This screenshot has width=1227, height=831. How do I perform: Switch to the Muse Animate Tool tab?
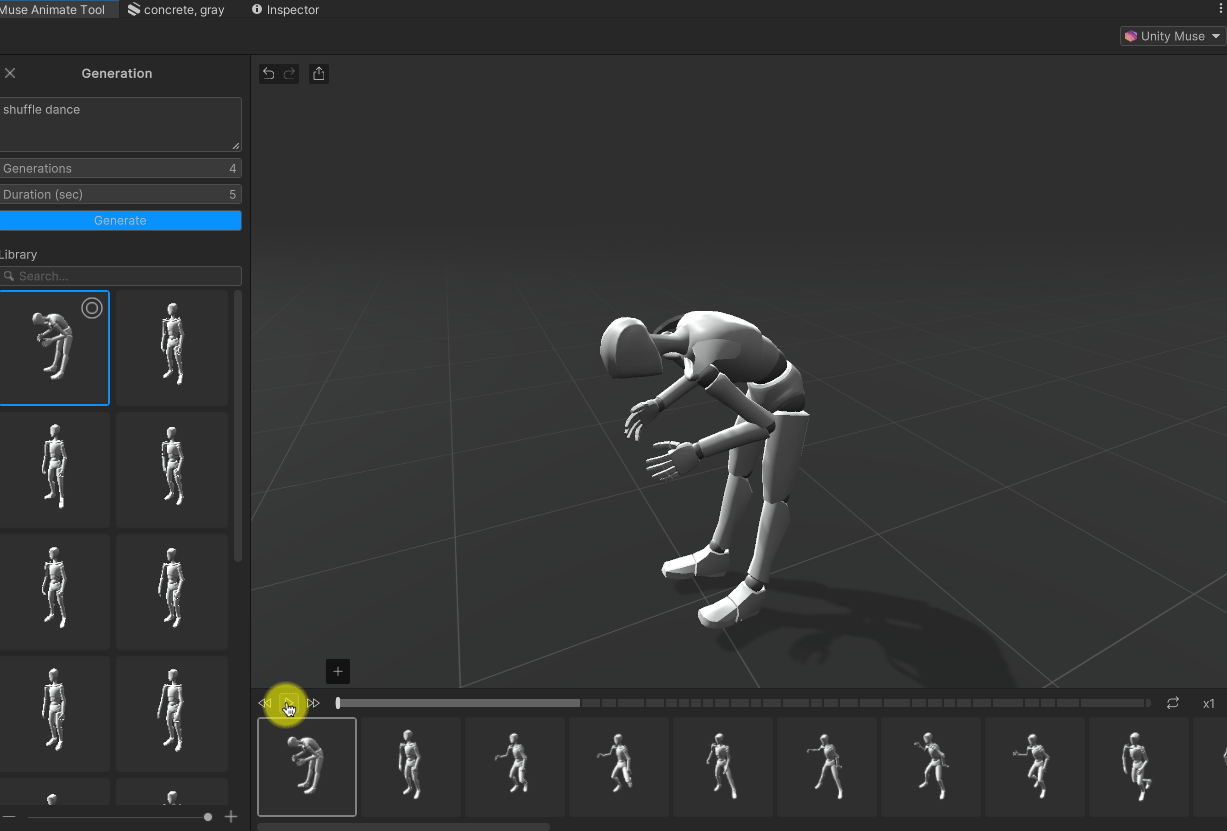point(52,9)
